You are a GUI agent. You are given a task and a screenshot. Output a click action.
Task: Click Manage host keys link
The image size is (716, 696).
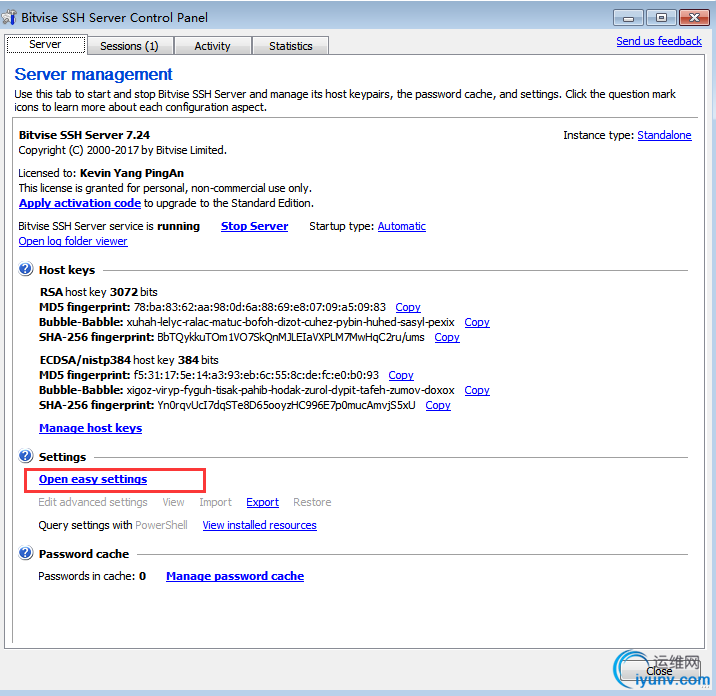tap(90, 428)
